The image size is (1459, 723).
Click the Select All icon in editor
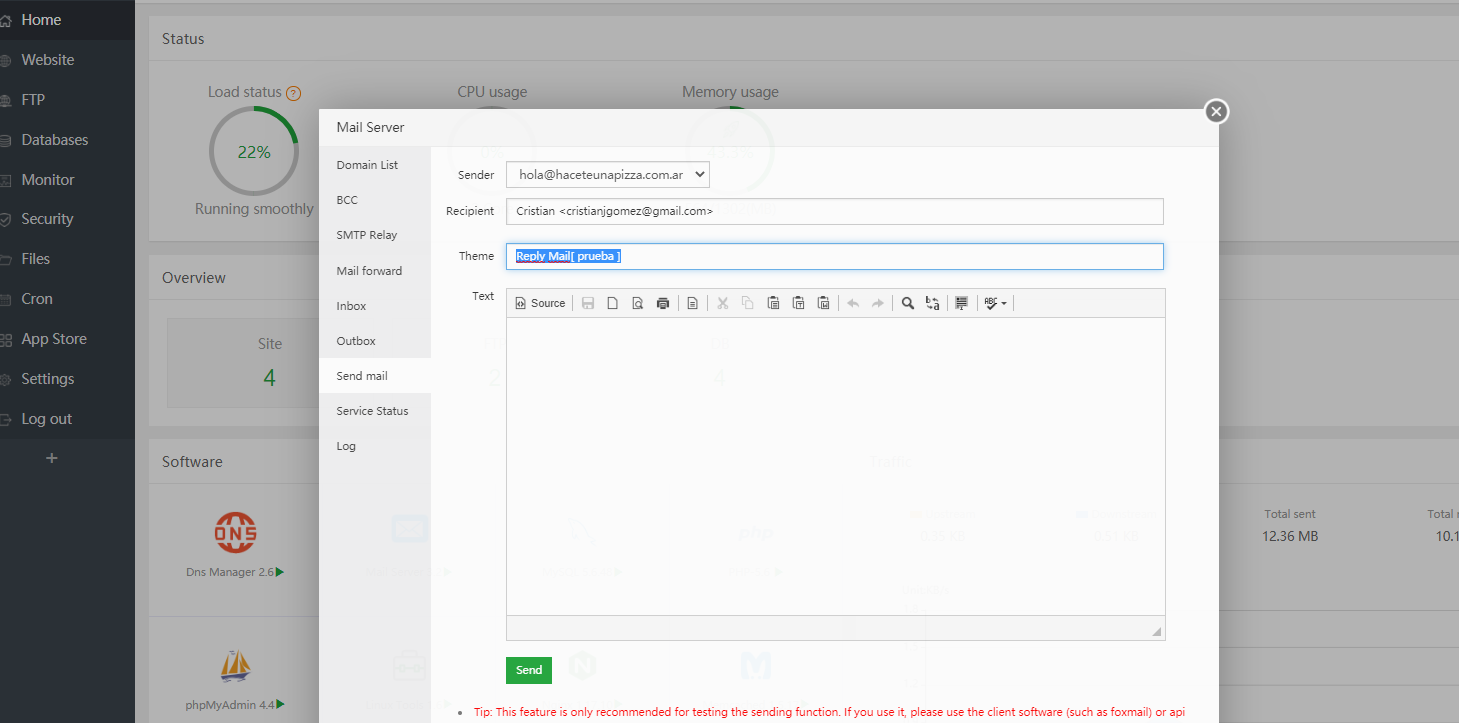tap(962, 303)
